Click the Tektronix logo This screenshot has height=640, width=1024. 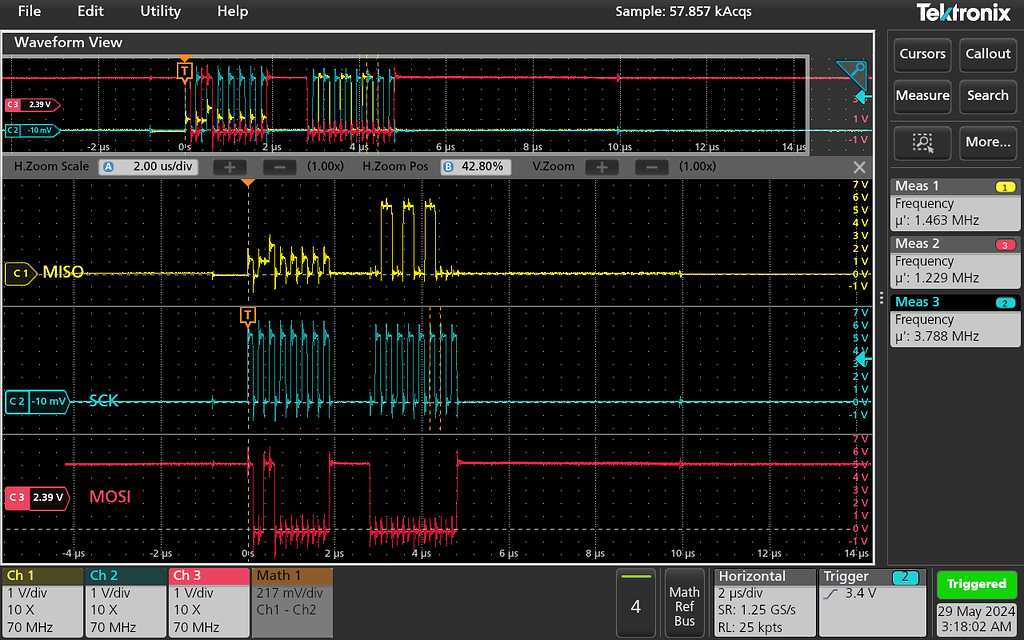(x=963, y=12)
